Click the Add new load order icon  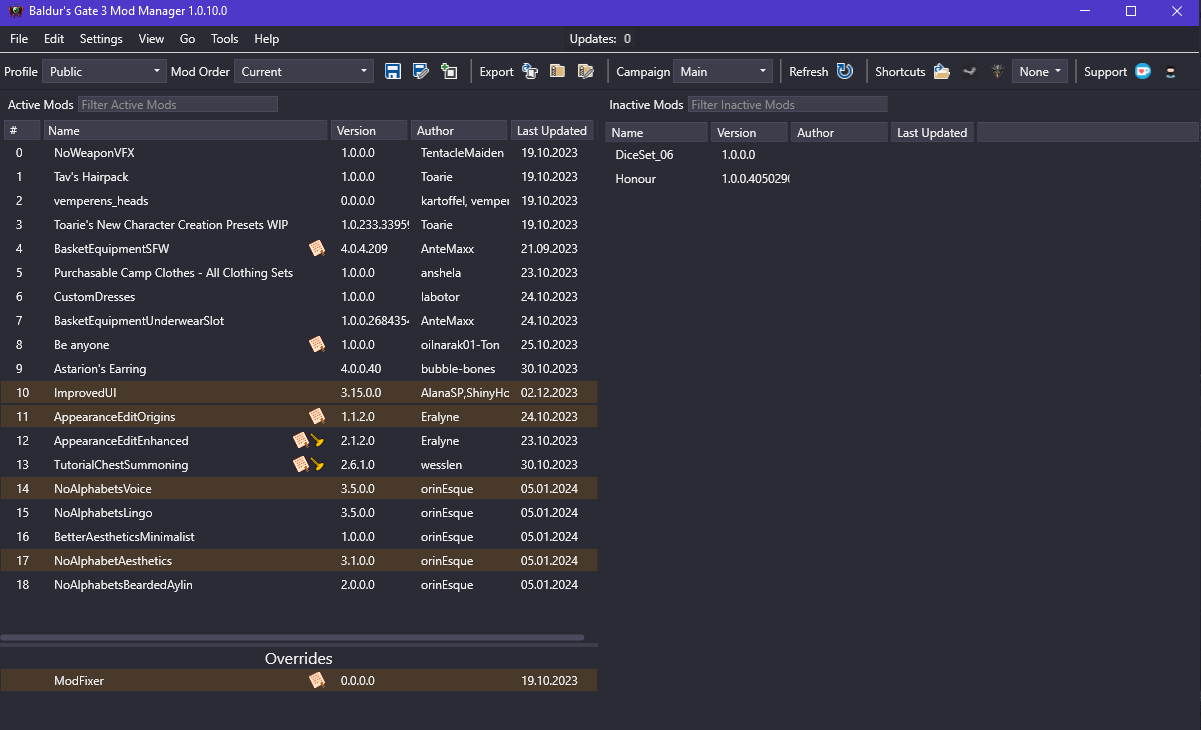tap(449, 71)
